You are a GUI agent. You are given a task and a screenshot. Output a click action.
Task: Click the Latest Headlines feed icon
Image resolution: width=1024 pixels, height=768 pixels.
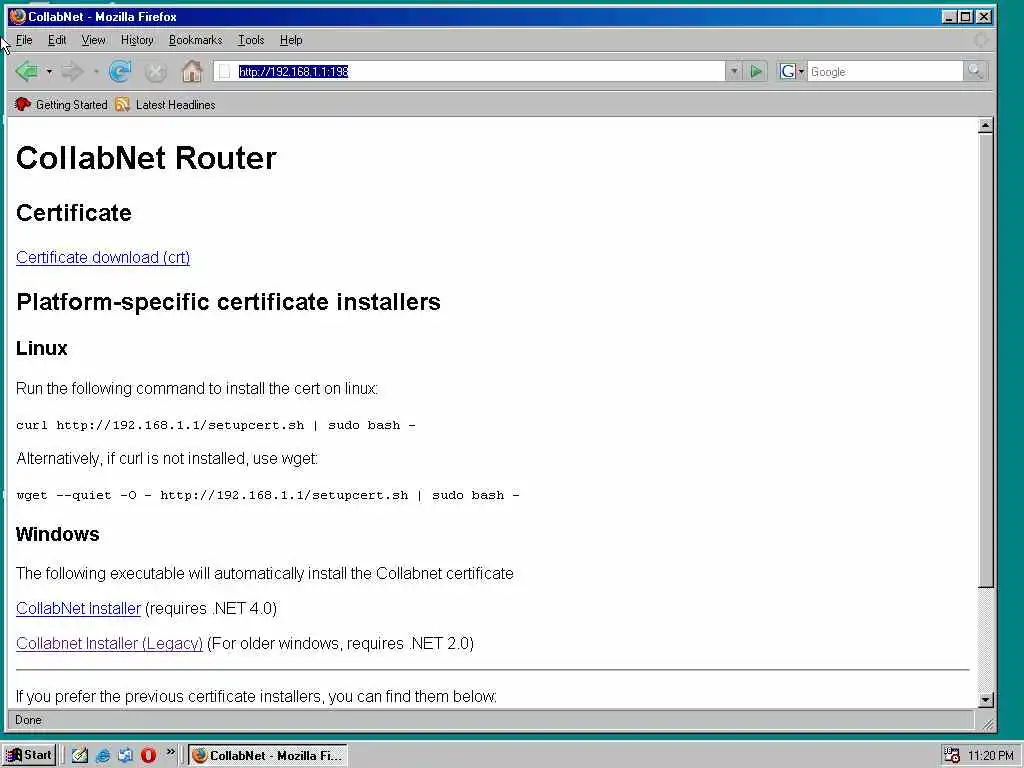[x=122, y=104]
